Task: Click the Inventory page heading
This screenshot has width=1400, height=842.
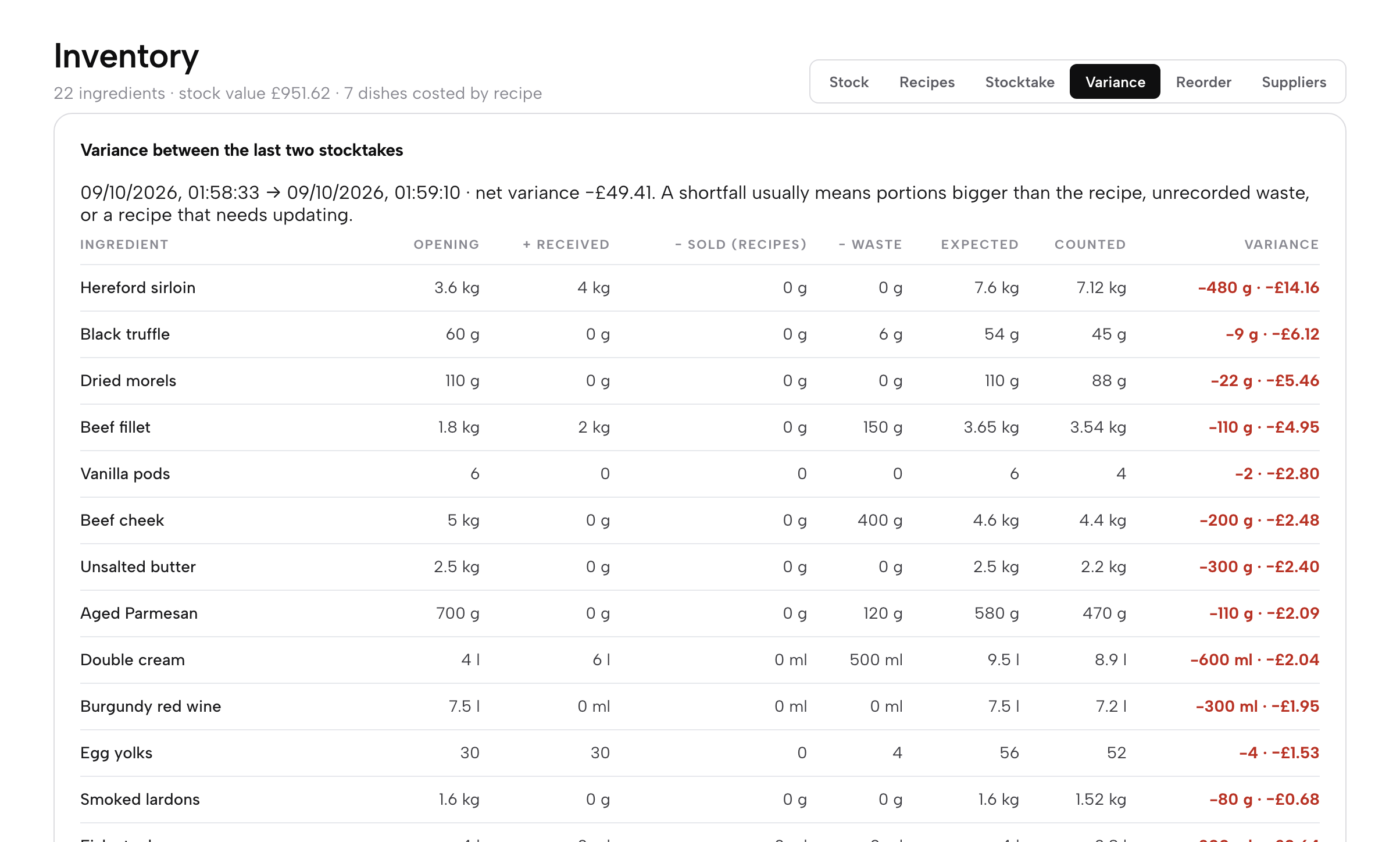Action: point(126,56)
